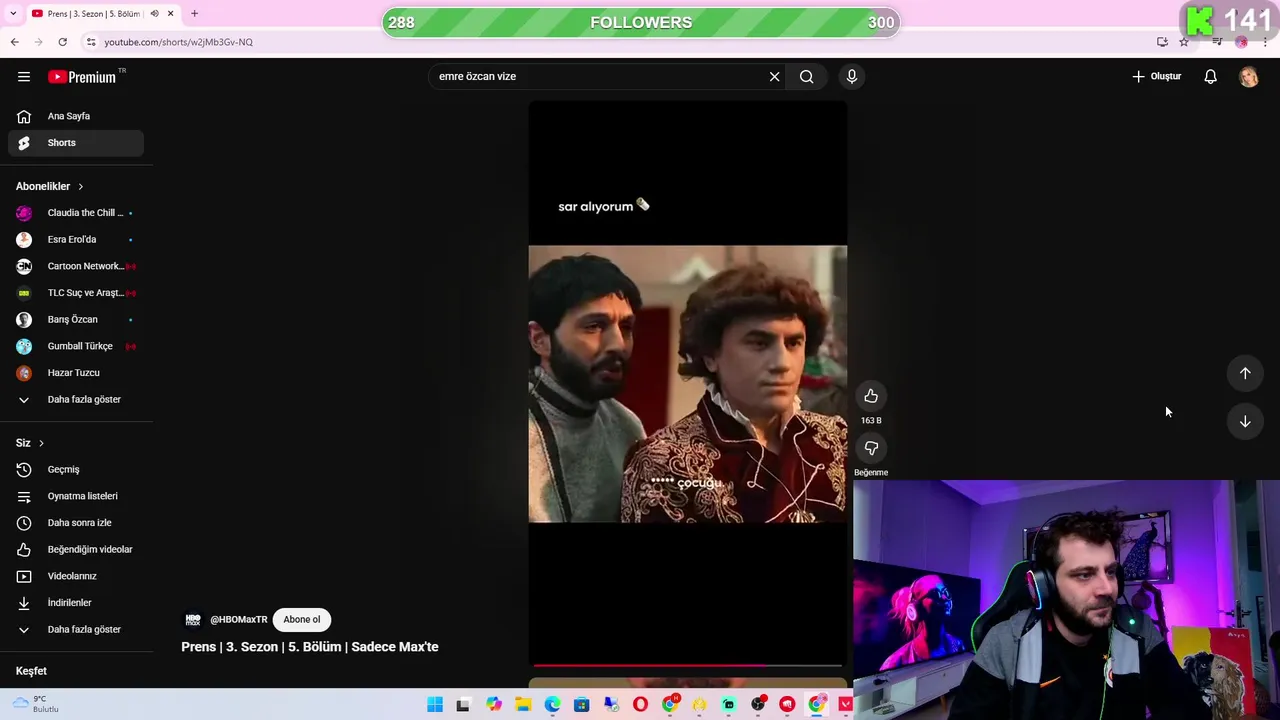Go to the next short
The height and width of the screenshot is (720, 1280).
coord(1245,421)
